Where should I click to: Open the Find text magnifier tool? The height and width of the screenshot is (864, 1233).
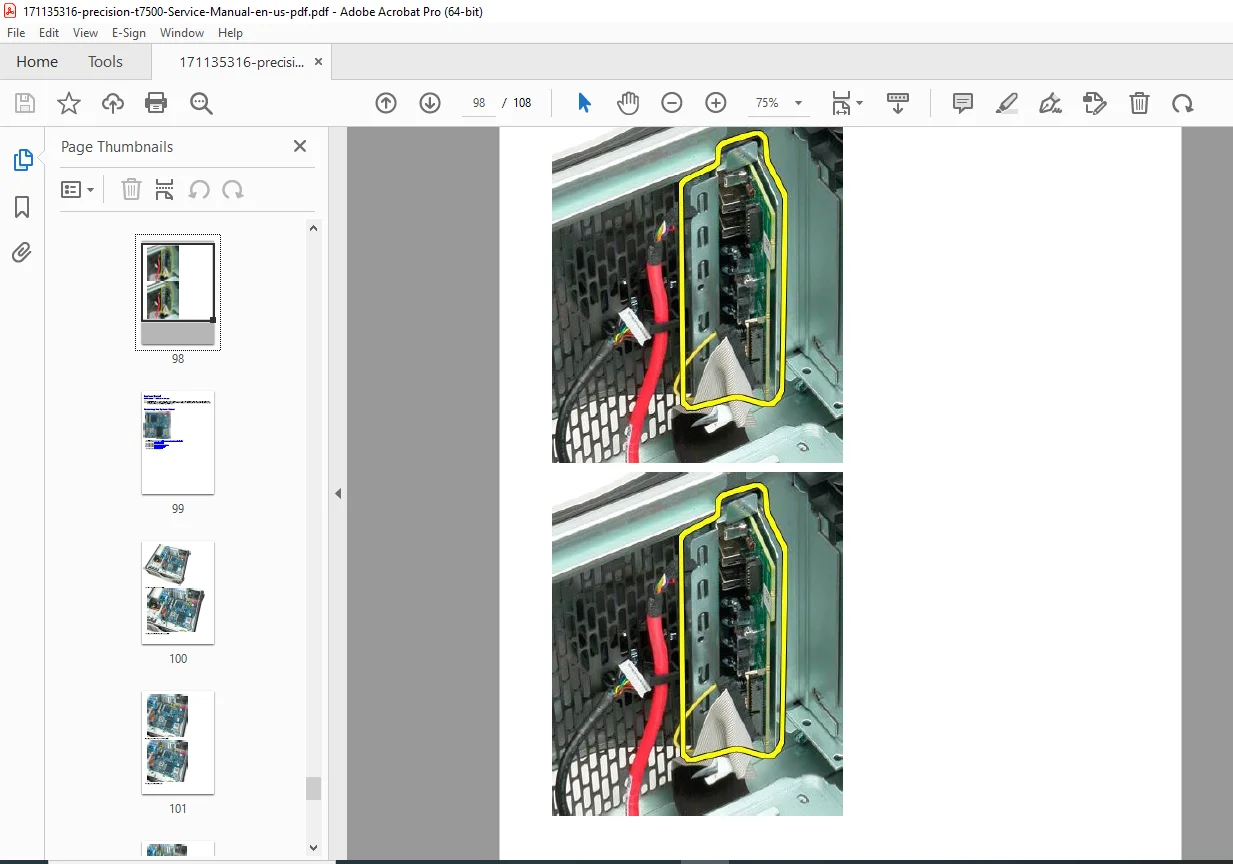[x=201, y=103]
